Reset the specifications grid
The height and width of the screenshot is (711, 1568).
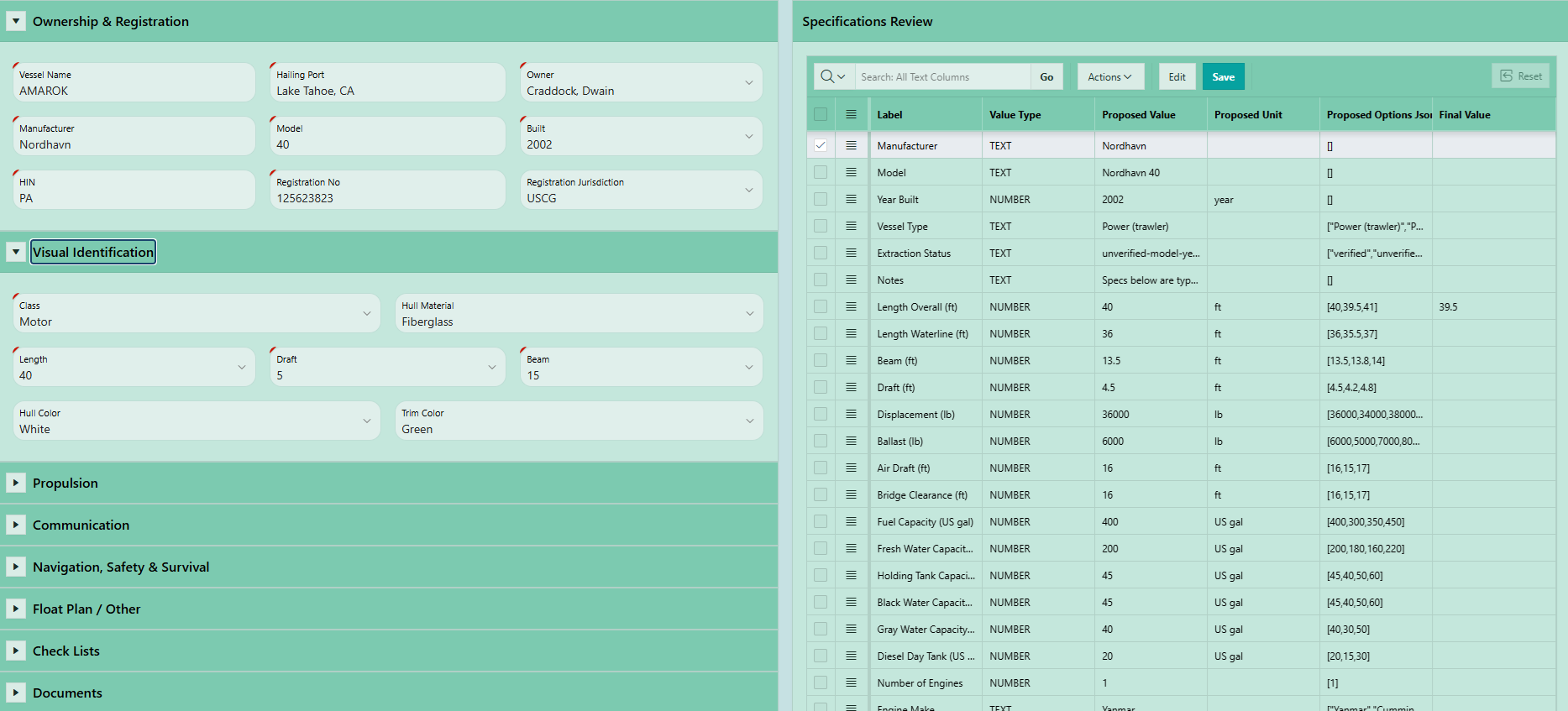coord(1520,76)
